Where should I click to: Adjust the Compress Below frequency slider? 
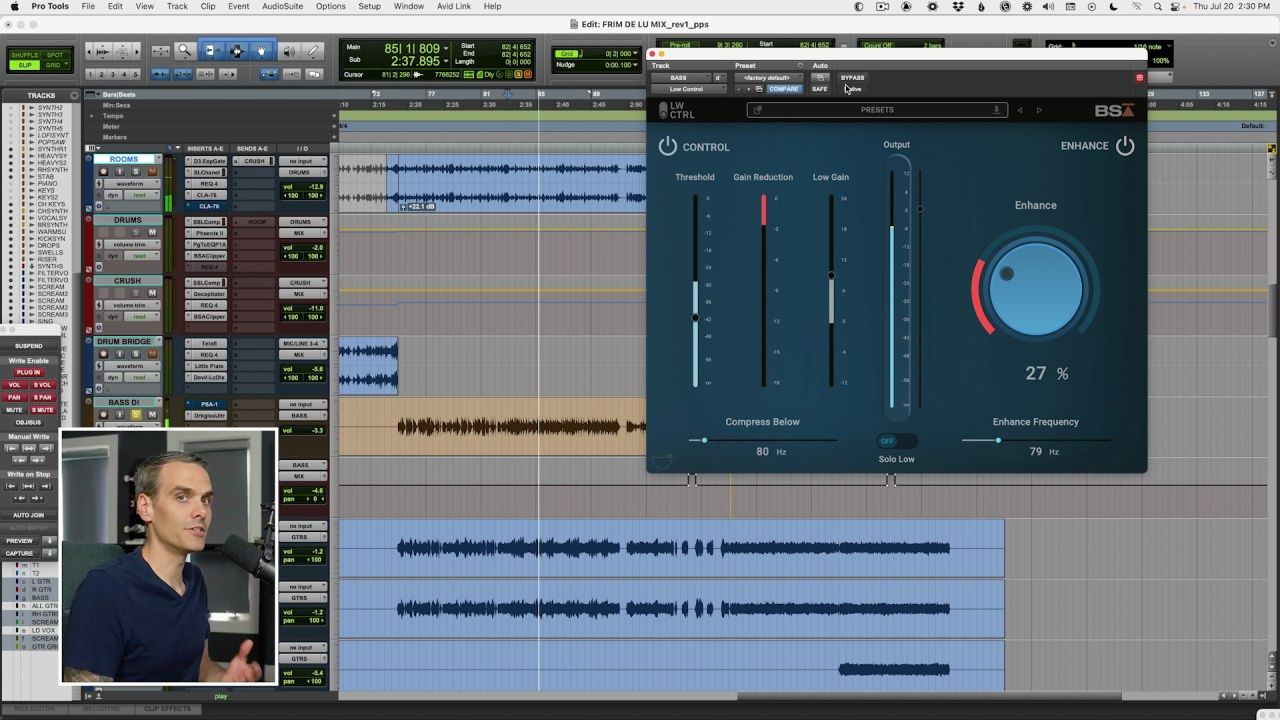click(x=704, y=440)
